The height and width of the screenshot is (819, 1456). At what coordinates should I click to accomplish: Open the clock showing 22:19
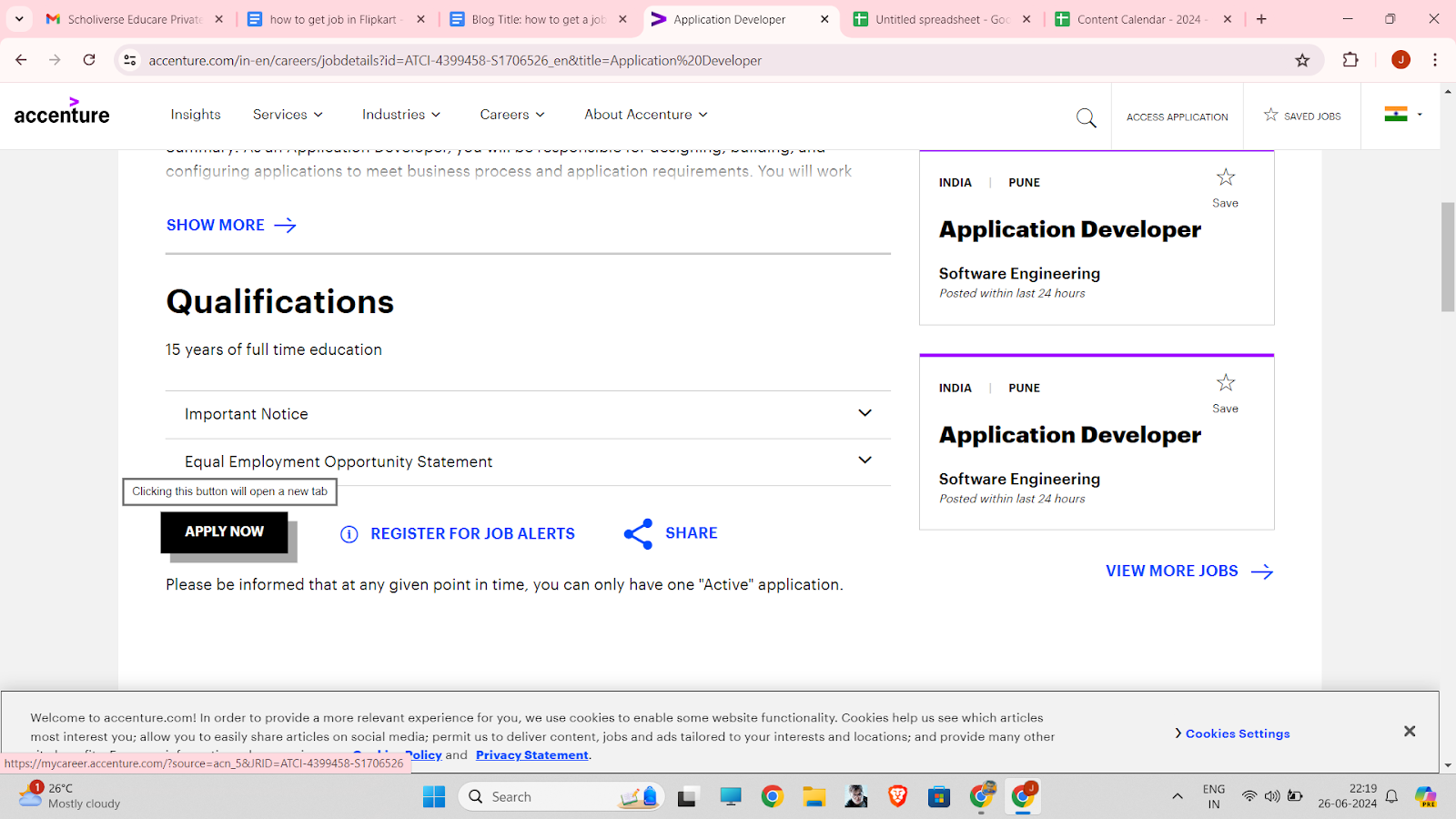coord(1348,796)
